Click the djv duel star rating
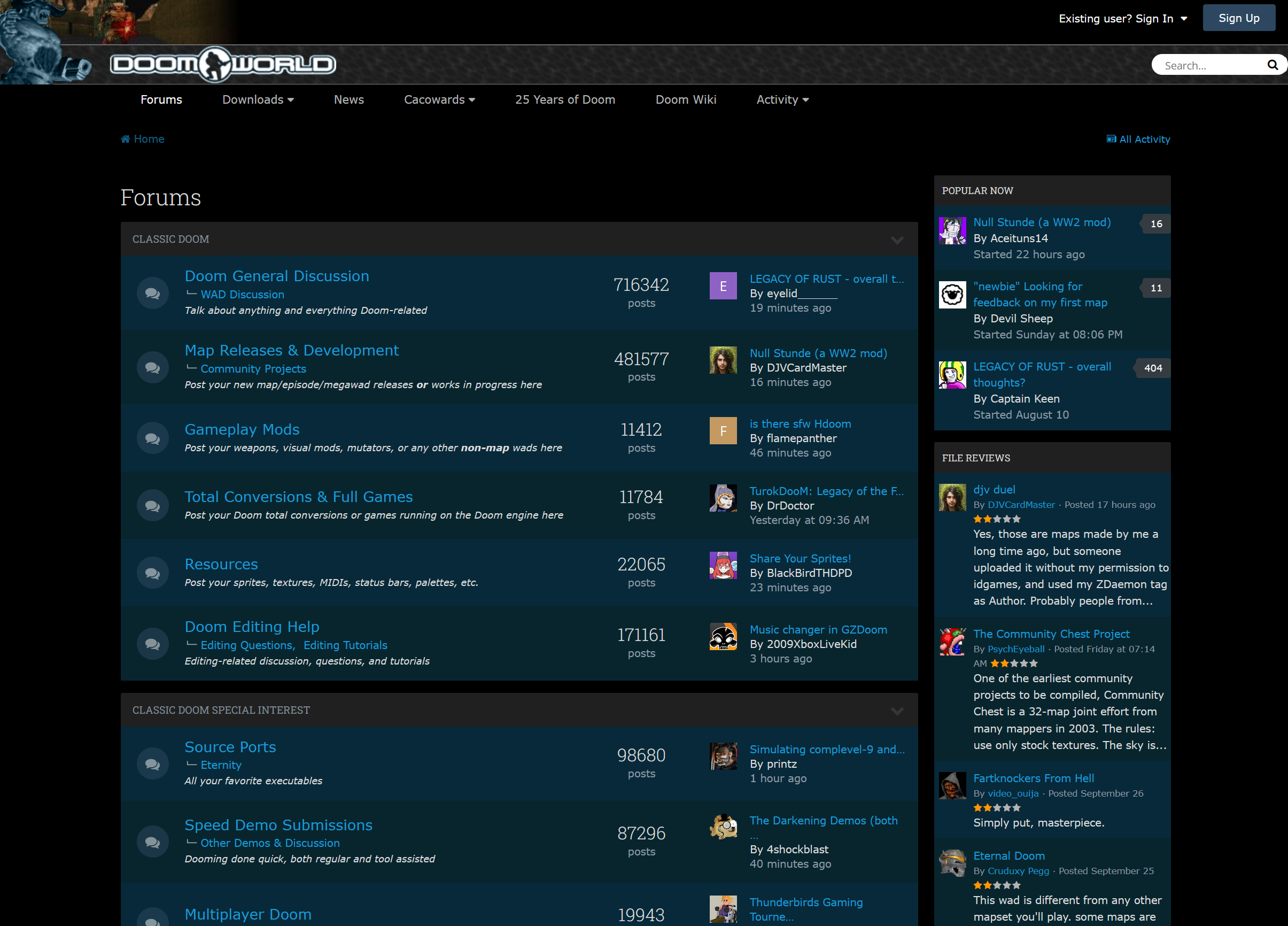The image size is (1288, 926). point(997,519)
